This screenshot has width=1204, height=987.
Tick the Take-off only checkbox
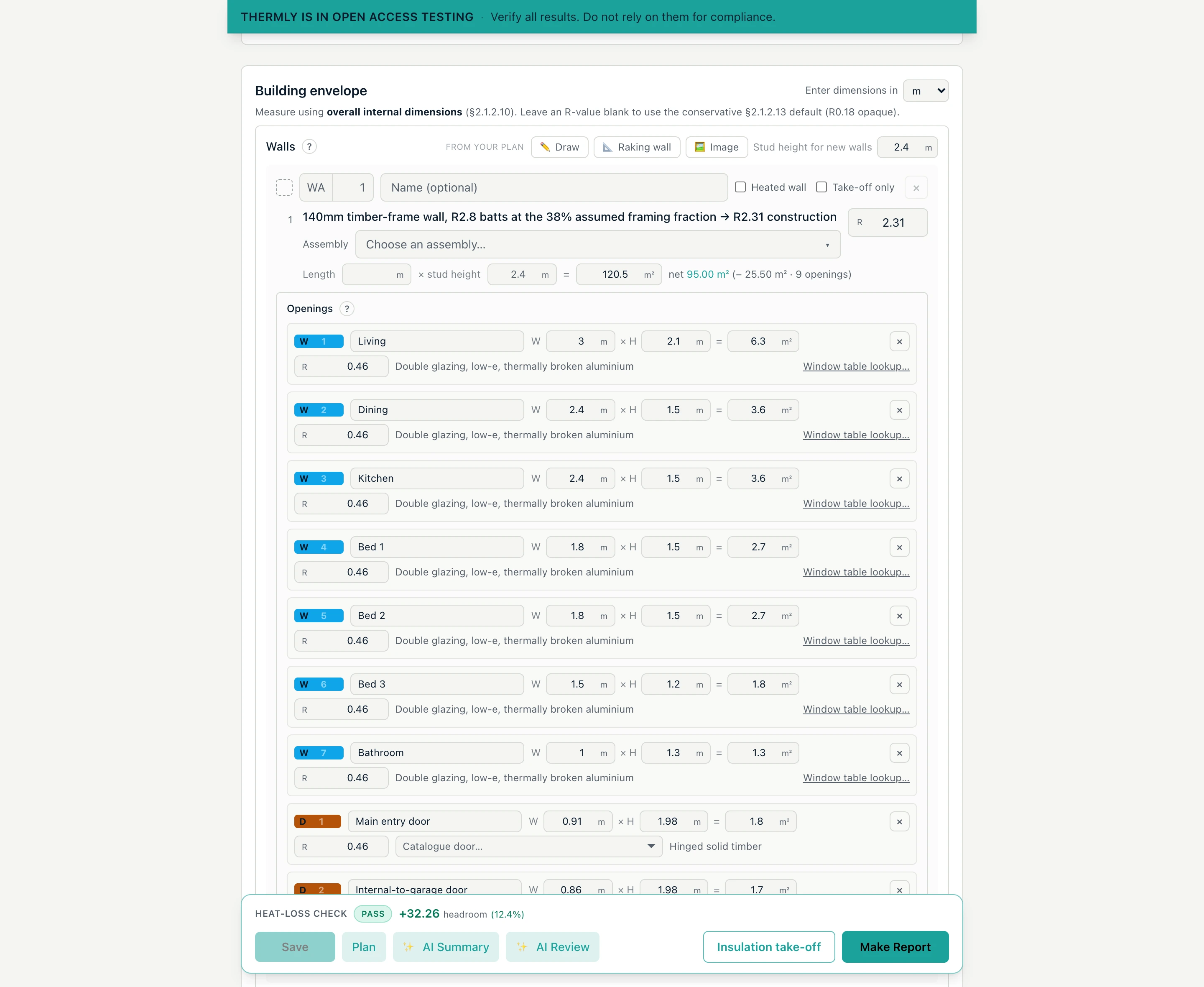pos(821,187)
